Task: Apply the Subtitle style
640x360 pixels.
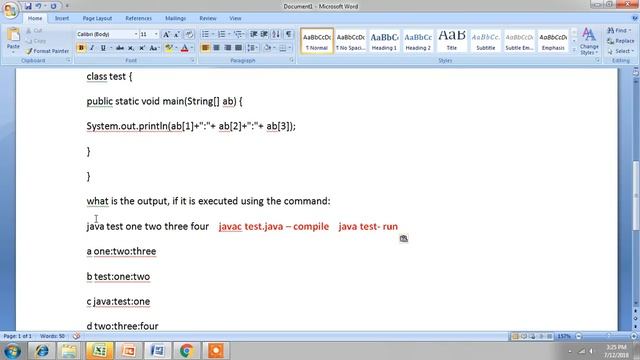Action: [486, 41]
